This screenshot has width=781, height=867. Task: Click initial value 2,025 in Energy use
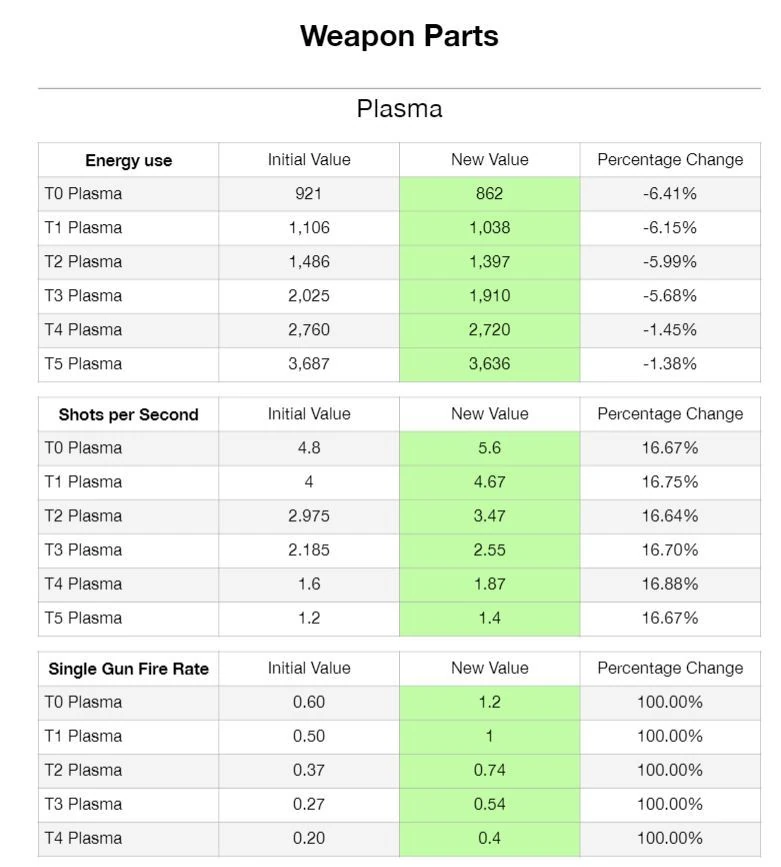(309, 296)
